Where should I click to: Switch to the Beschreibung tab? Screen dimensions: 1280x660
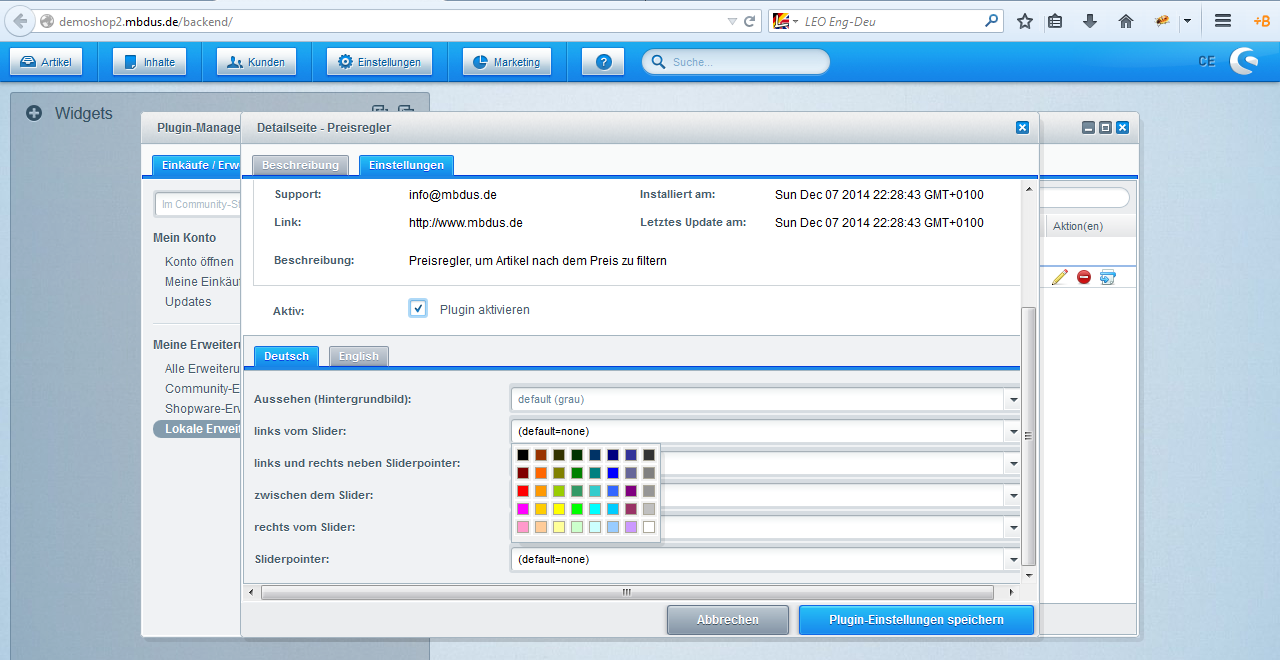[x=301, y=165]
